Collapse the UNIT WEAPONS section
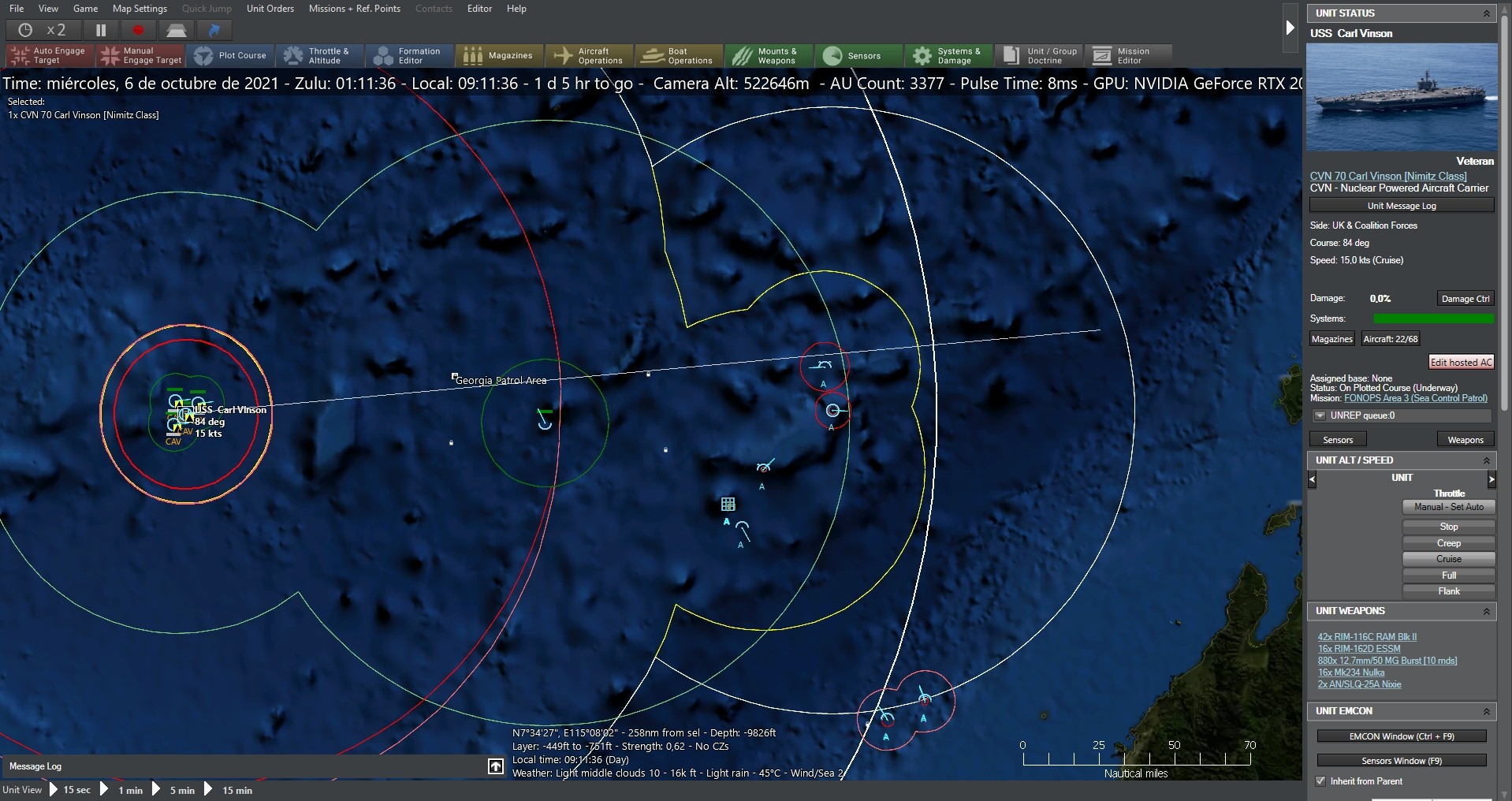Viewport: 1512px width, 801px height. pyautogui.click(x=1488, y=611)
